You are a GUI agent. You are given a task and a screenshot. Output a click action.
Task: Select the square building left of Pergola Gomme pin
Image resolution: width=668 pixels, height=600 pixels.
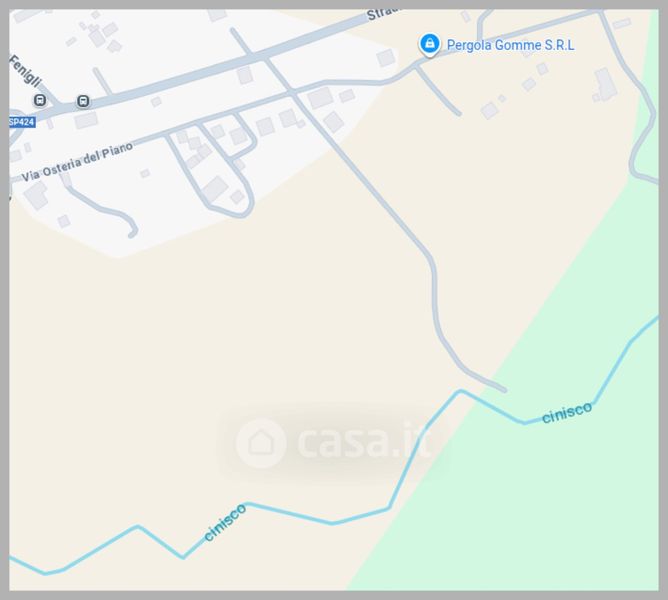click(386, 58)
